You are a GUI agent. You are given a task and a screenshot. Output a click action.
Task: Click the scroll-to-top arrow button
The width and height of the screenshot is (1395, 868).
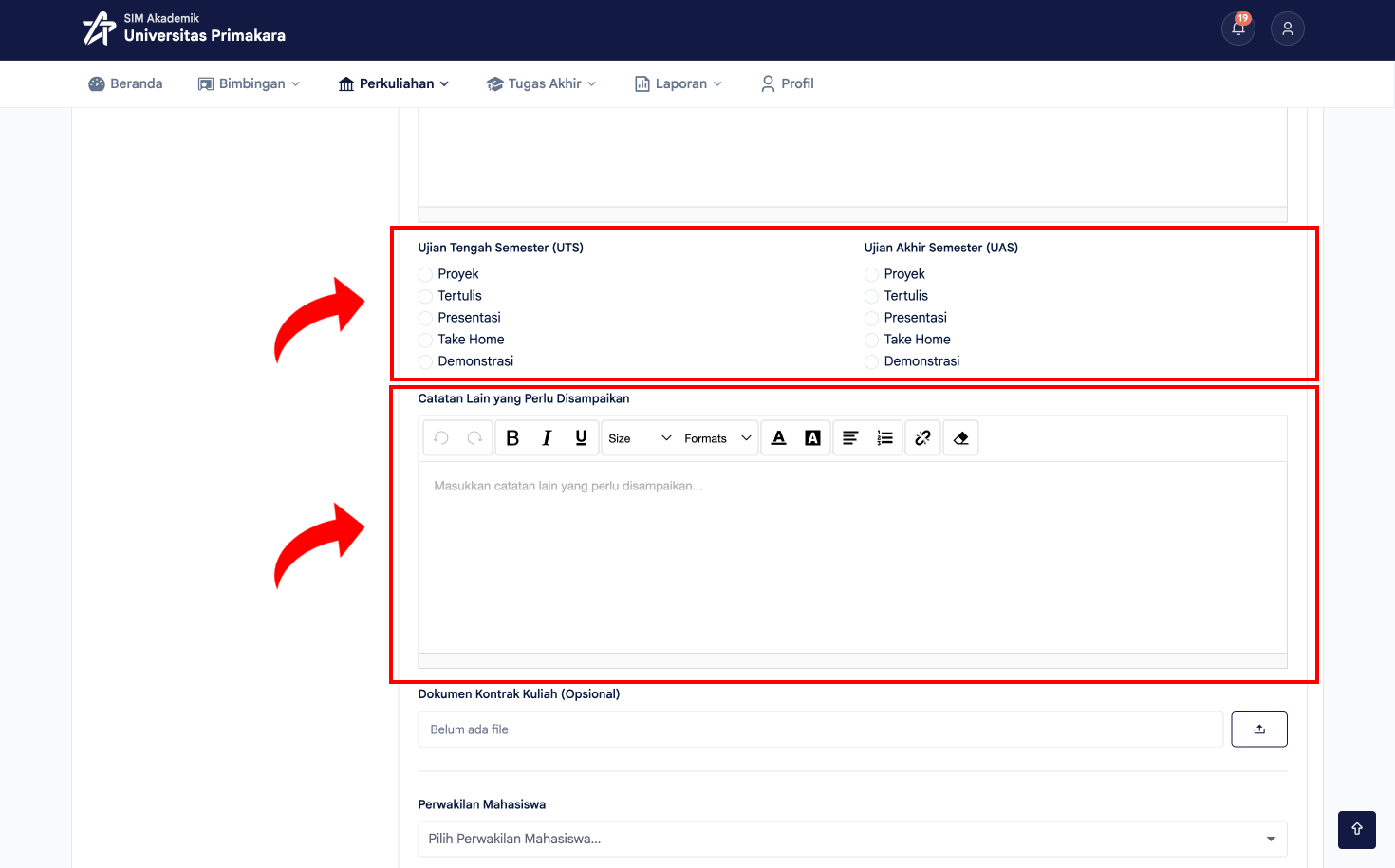pyautogui.click(x=1357, y=830)
